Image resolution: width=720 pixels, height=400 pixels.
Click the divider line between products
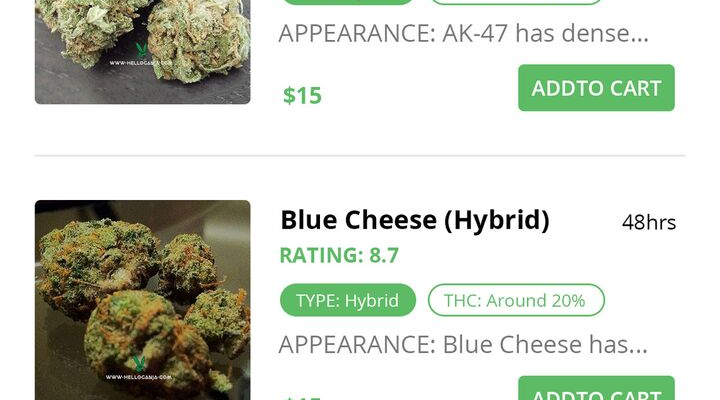pos(360,156)
